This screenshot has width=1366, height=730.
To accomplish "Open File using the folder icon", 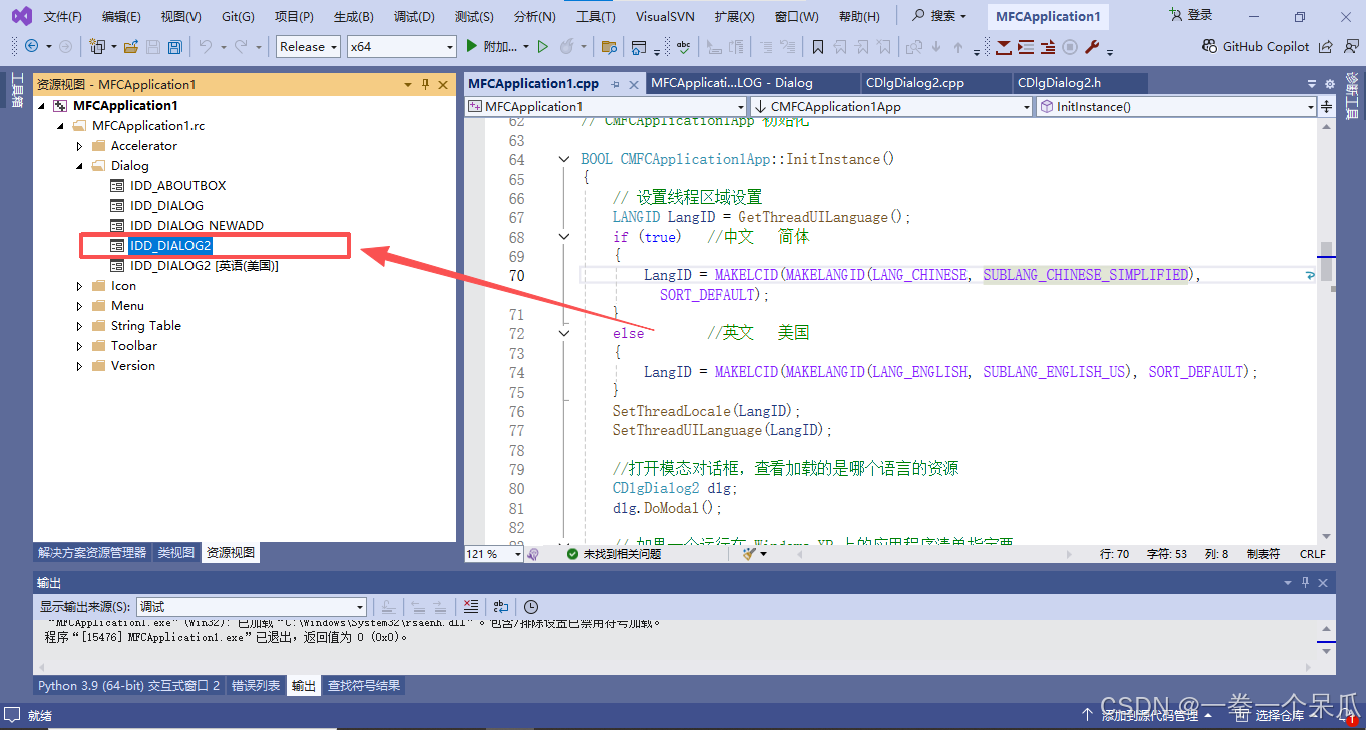I will point(131,46).
